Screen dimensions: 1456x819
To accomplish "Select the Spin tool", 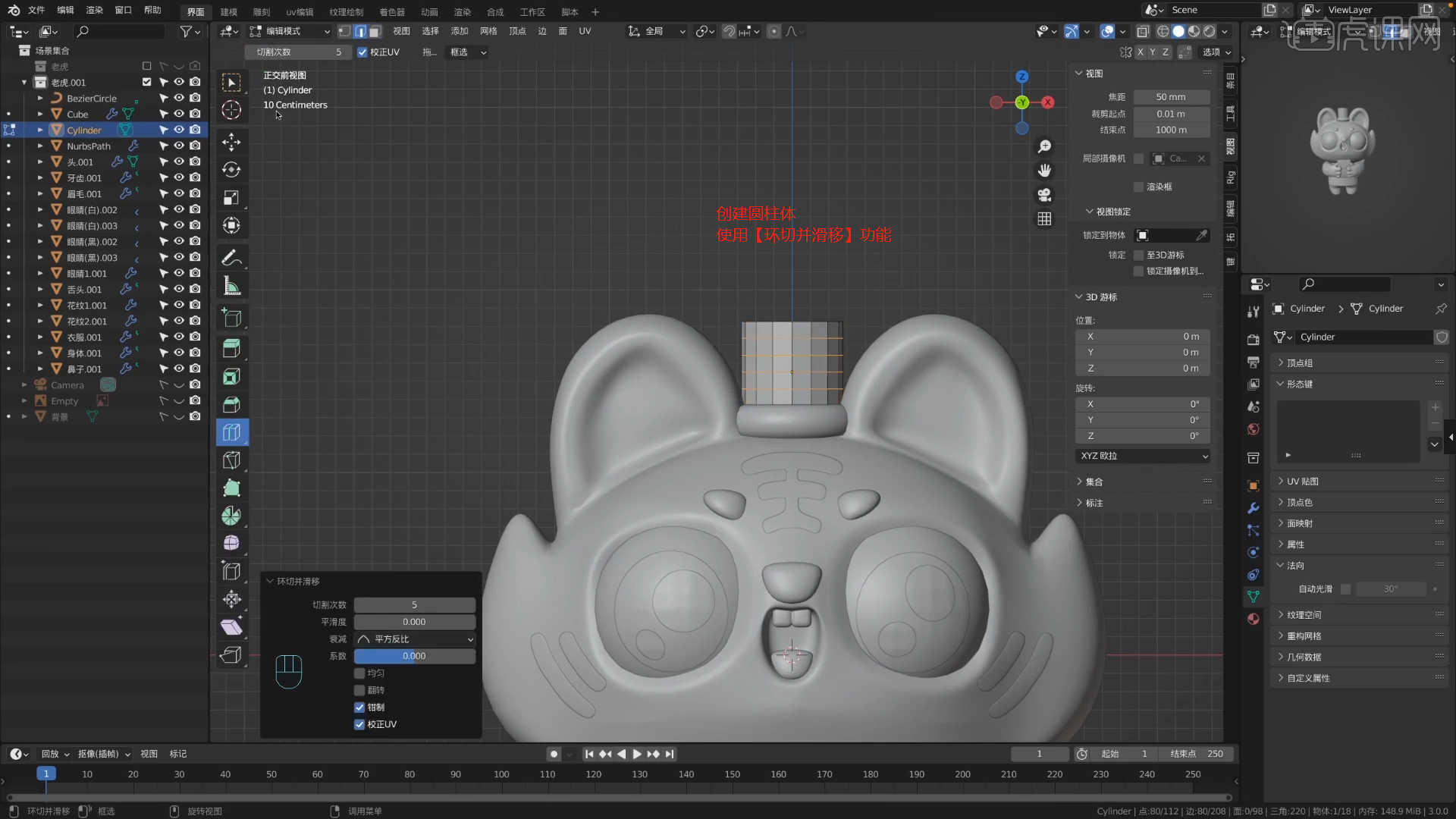I will pos(231,516).
